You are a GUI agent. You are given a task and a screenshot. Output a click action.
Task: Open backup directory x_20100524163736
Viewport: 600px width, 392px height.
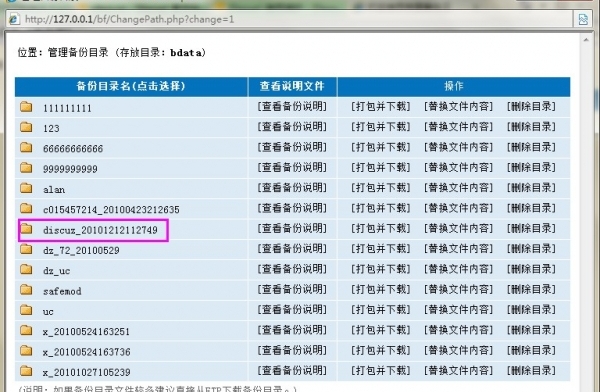(x=86, y=352)
